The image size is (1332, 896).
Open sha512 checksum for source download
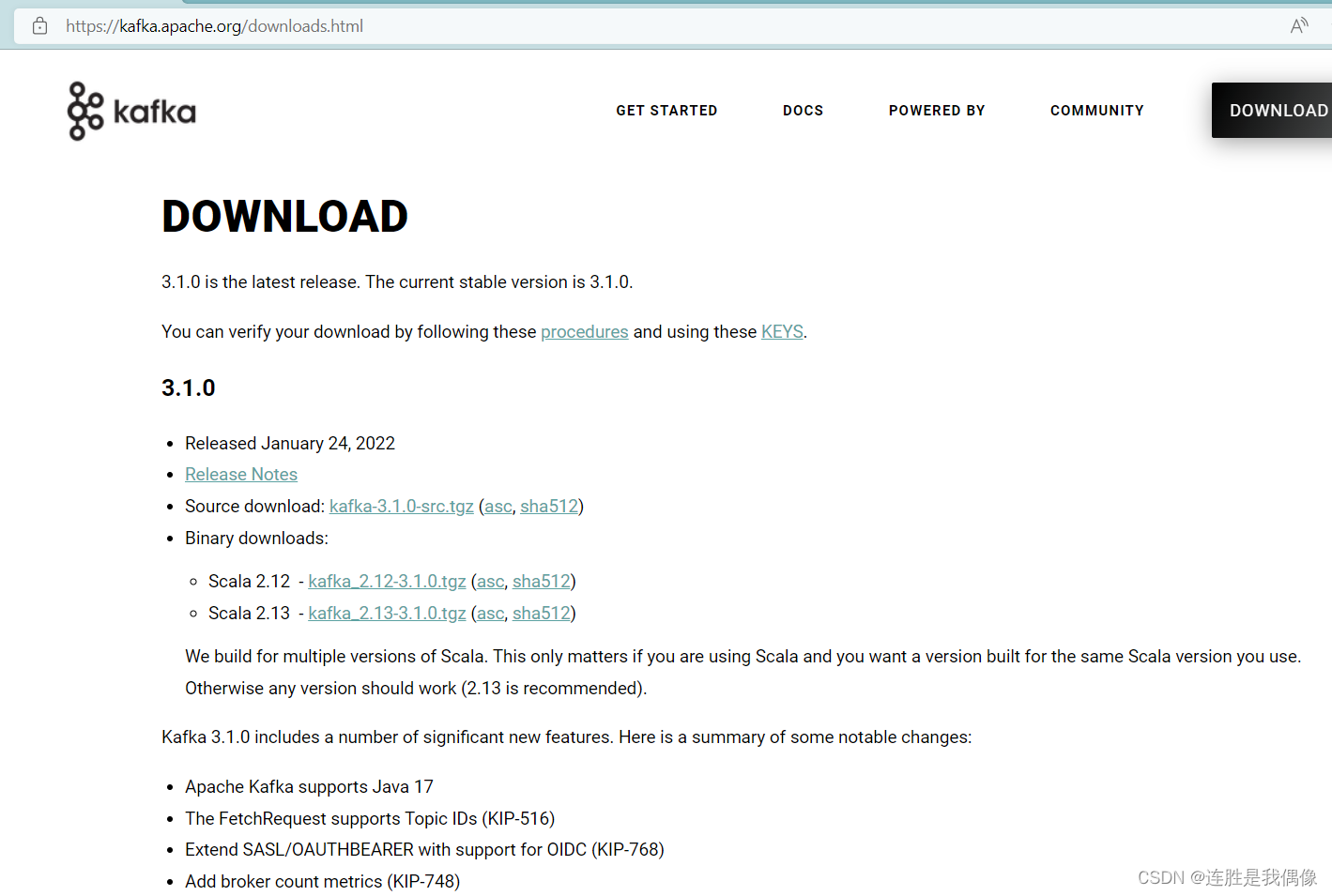(549, 507)
